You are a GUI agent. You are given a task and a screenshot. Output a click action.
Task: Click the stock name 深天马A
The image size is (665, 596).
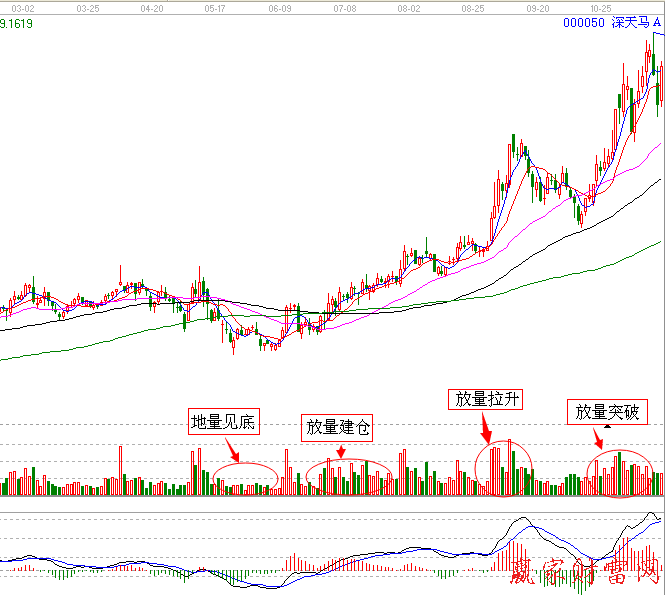[637, 22]
